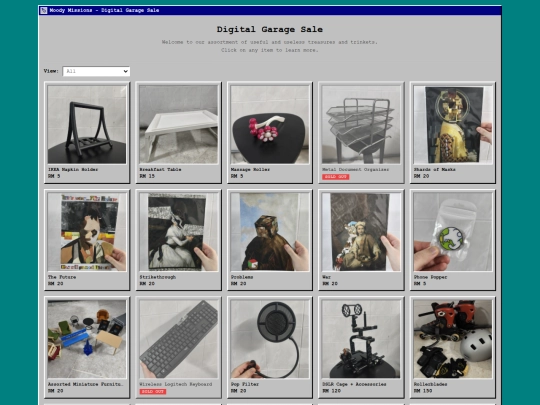View the Massage Roller item
Viewport: 540px width, 405px height.
click(270, 133)
